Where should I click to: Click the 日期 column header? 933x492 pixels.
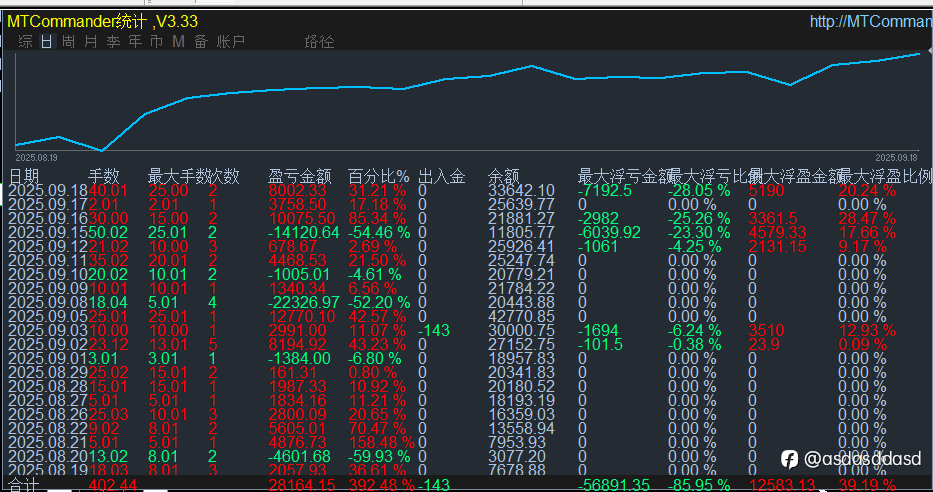click(x=24, y=176)
